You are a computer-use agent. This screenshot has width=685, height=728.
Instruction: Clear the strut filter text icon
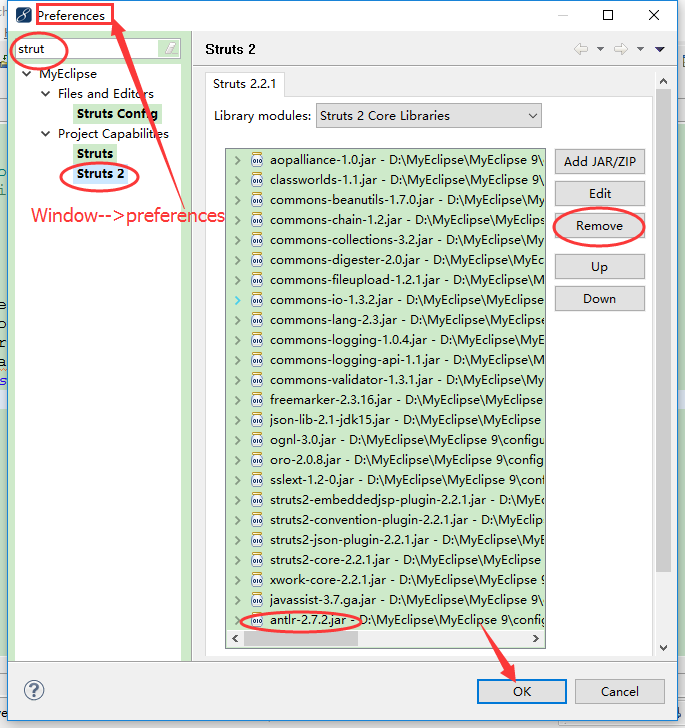[x=170, y=48]
